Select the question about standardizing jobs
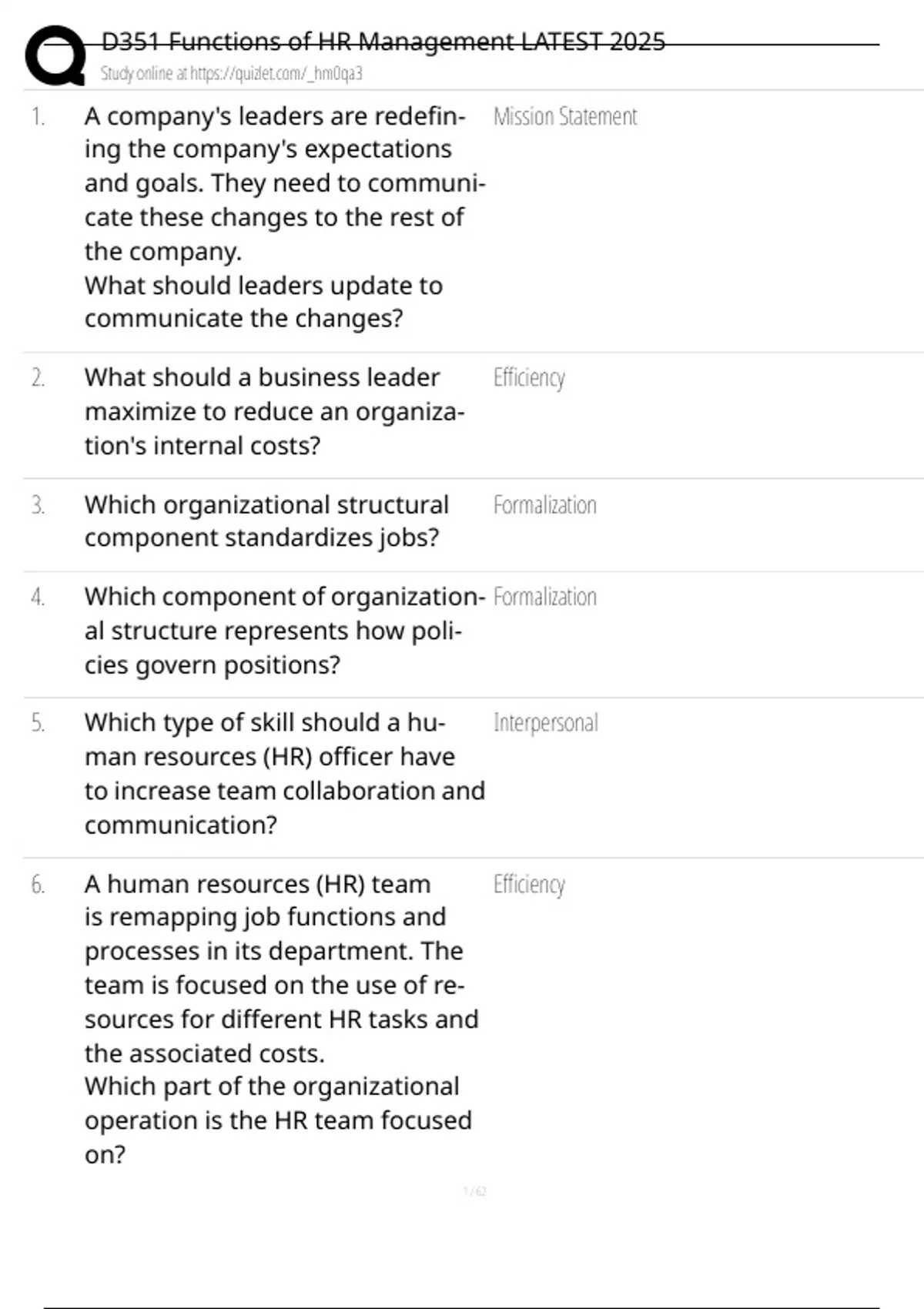The height and width of the screenshot is (1309, 924). [266, 521]
